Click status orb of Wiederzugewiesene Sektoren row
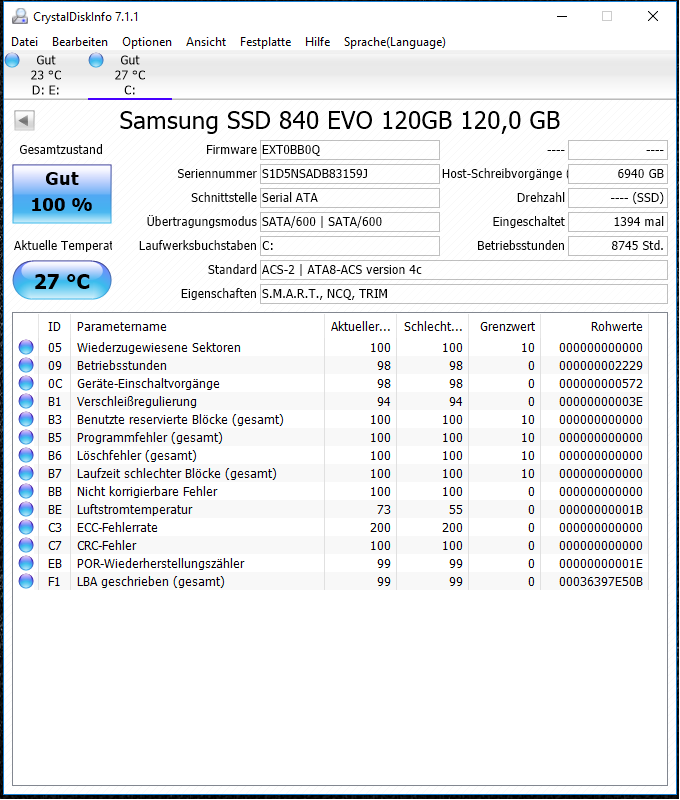Viewport: 680px width, 800px height. pyautogui.click(x=26, y=347)
